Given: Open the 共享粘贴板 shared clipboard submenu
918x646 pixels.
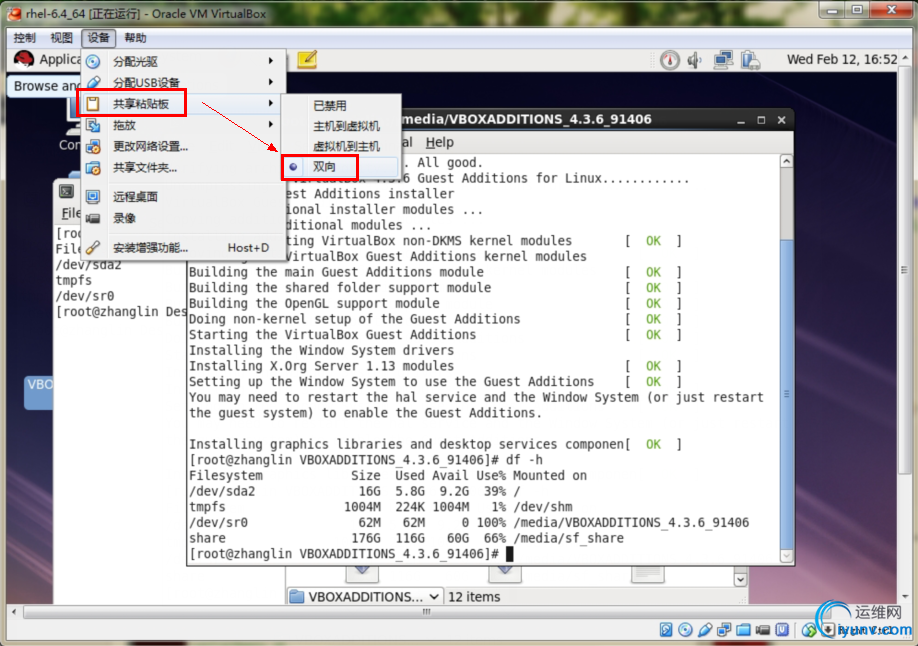Looking at the screenshot, I should [x=183, y=104].
